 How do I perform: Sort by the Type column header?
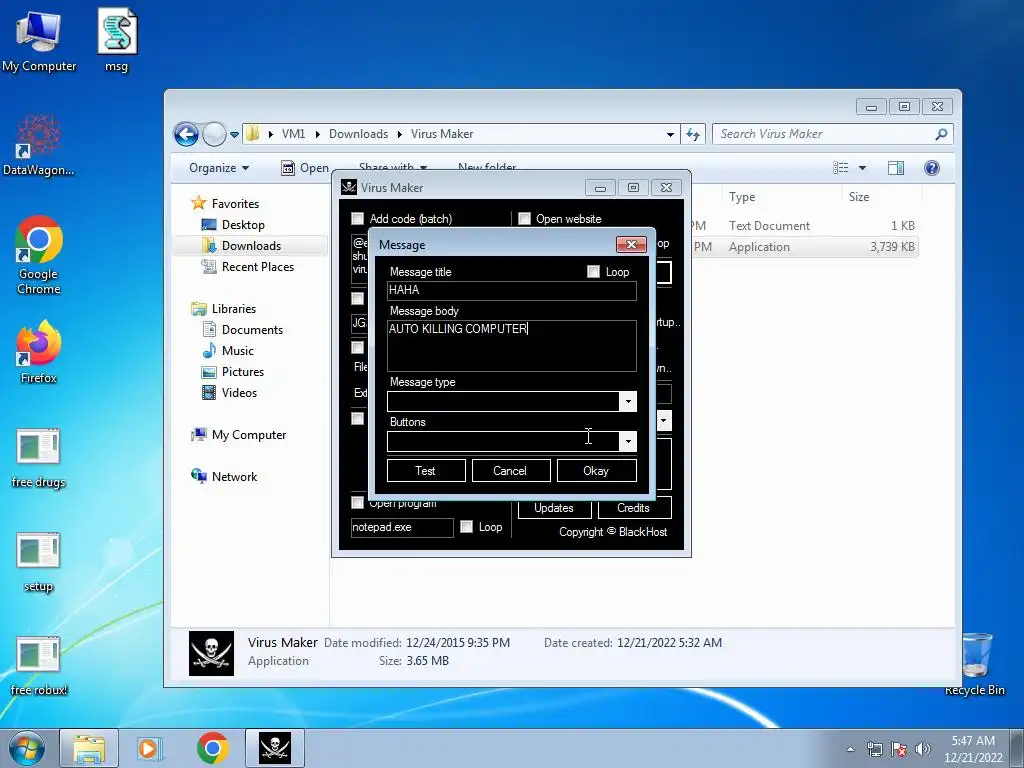tap(781, 197)
